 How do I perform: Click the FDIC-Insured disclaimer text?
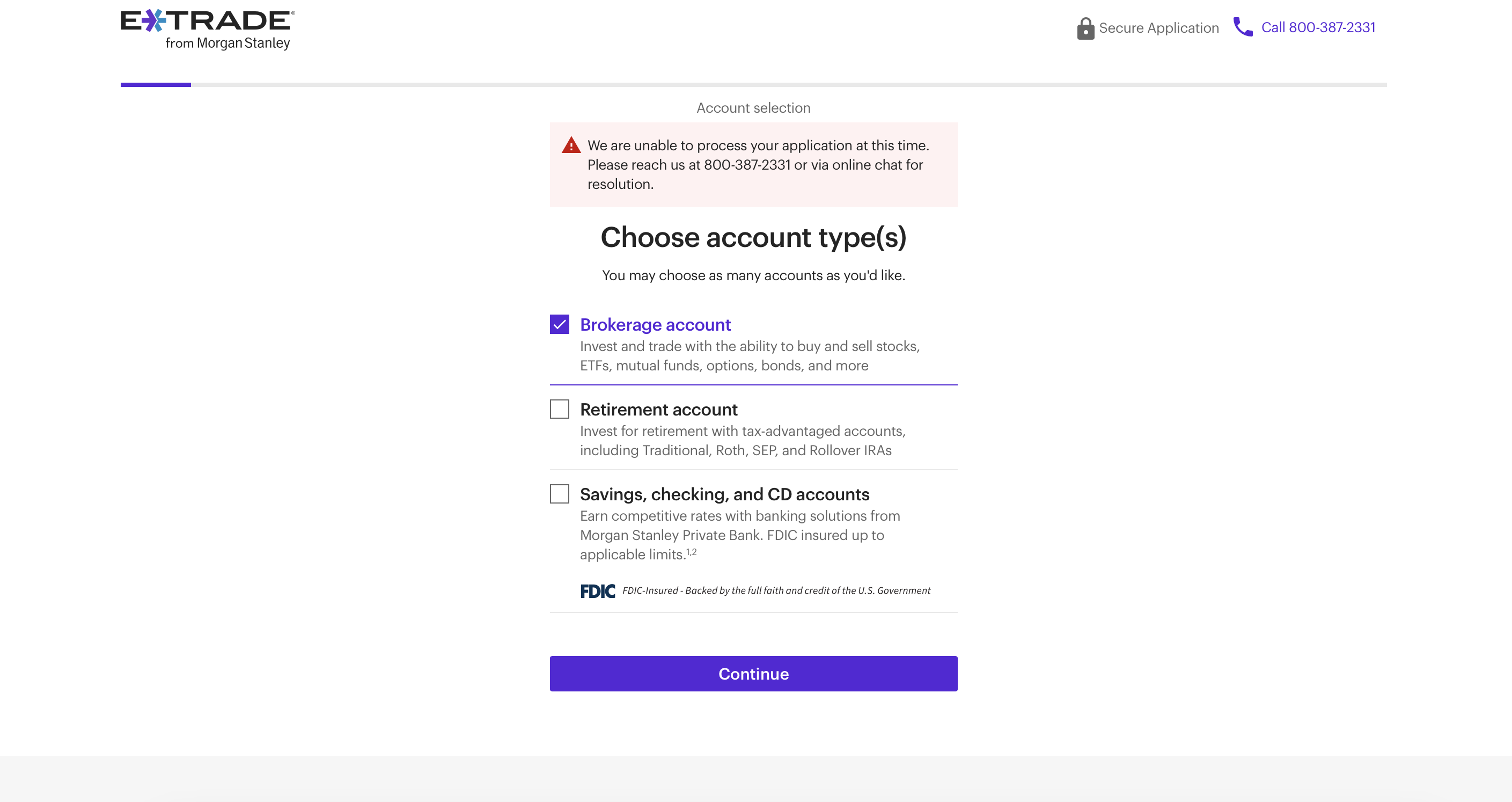coord(776,590)
